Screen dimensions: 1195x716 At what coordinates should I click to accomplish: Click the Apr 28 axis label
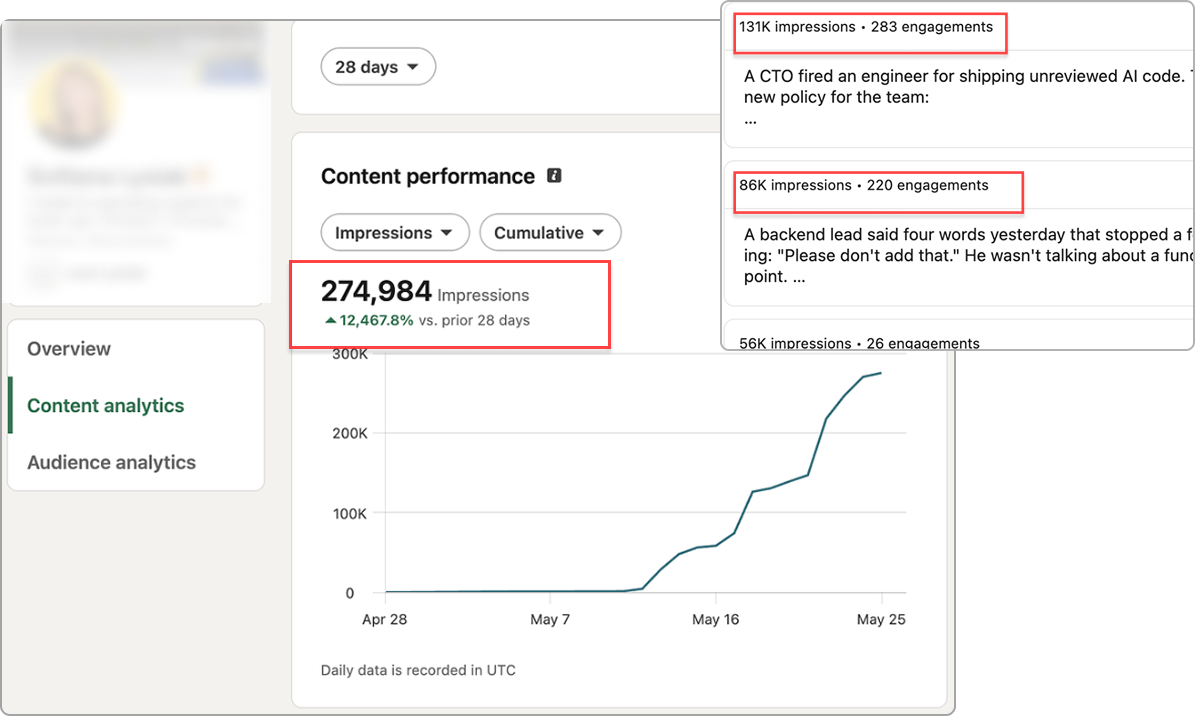[x=384, y=619]
